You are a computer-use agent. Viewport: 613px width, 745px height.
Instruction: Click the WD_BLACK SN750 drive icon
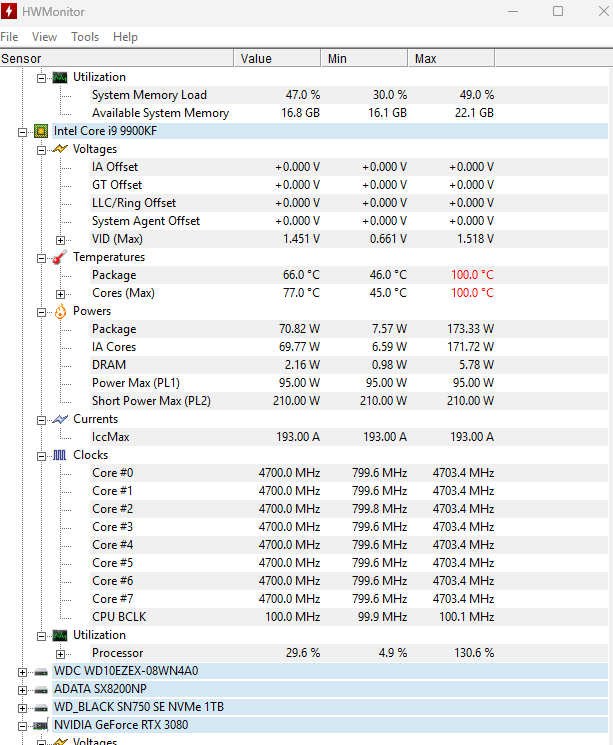(41, 708)
